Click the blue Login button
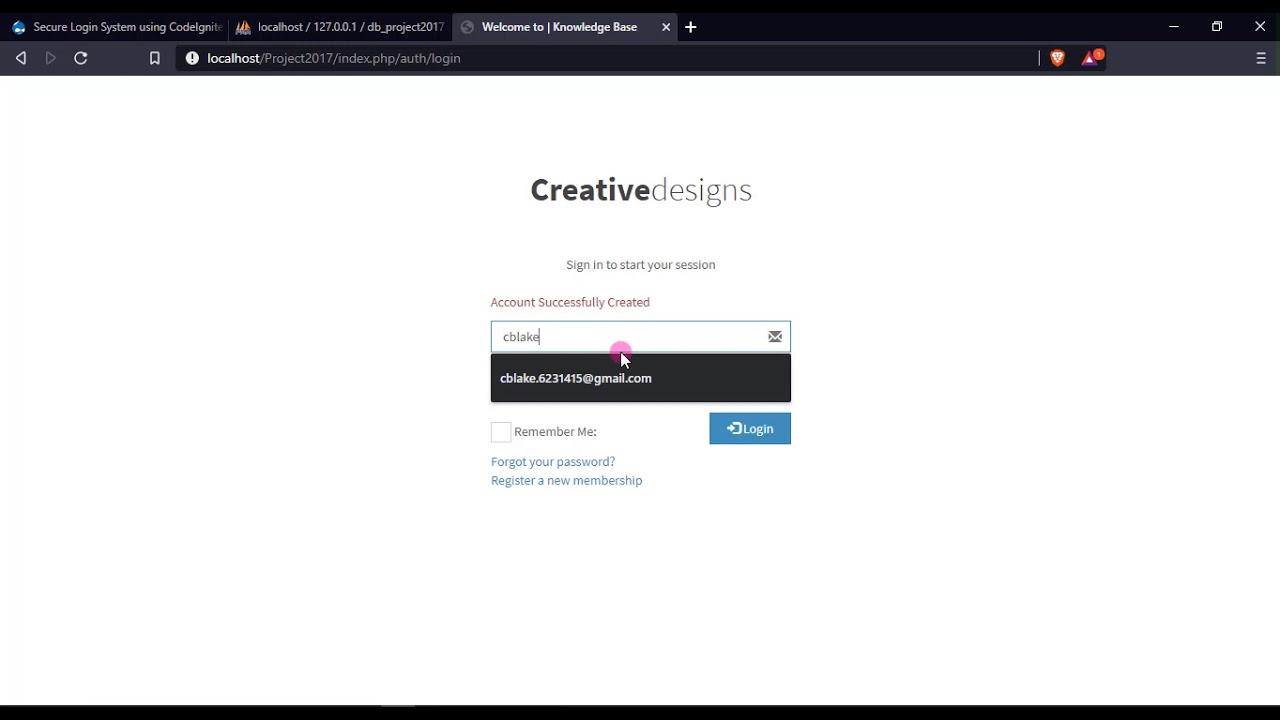 (750, 428)
